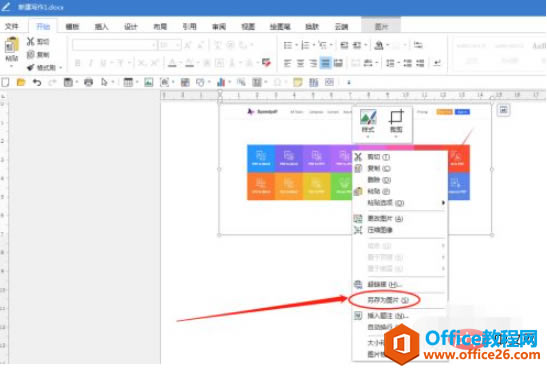Click the Open folder icon in quick toolbar
This screenshot has width=547, height=372.
[21, 82]
